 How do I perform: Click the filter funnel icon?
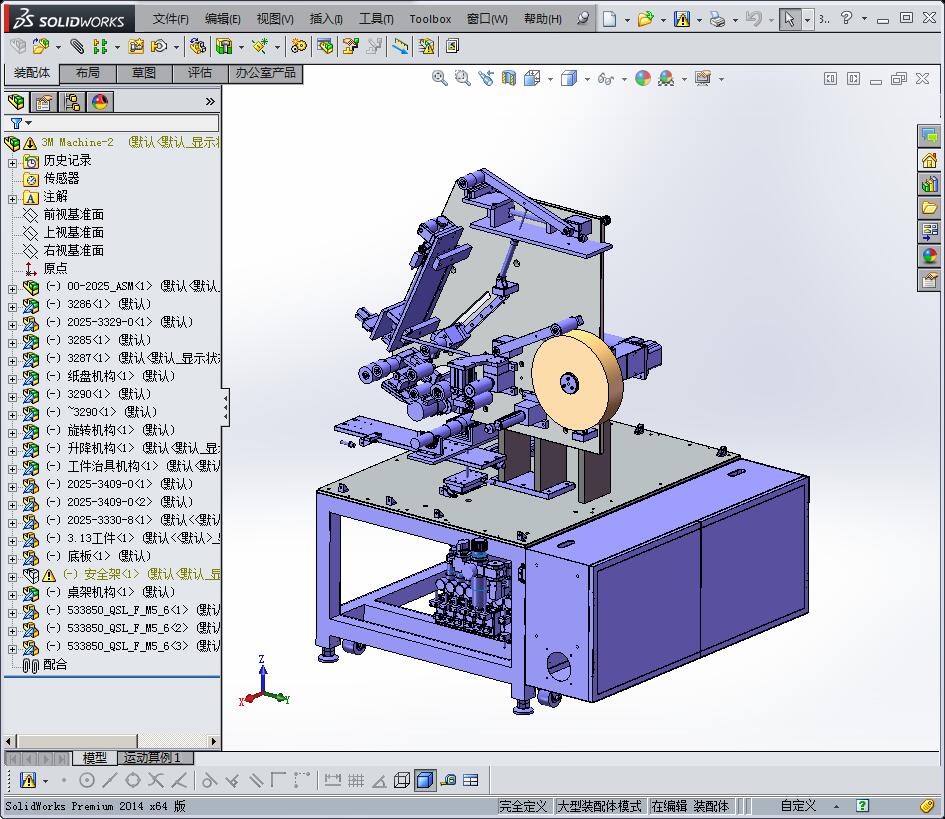pyautogui.click(x=16, y=123)
